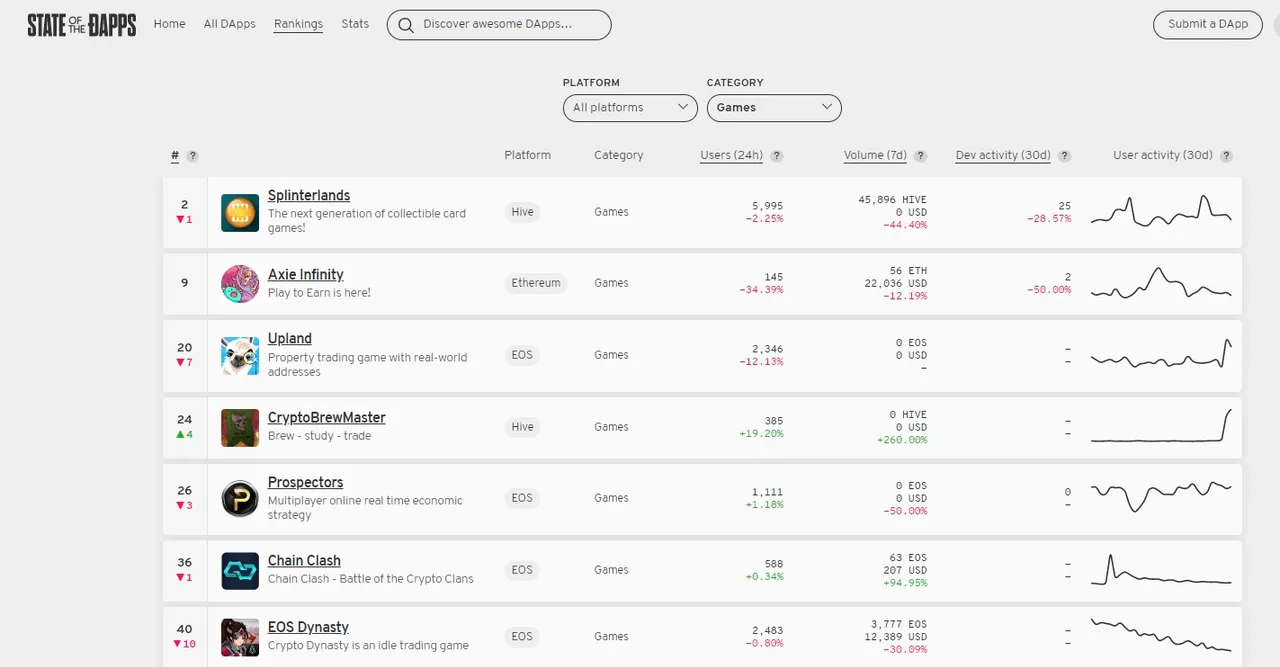This screenshot has width=1280, height=667.
Task: Click the CATEGORY filter label
Action: tap(735, 83)
